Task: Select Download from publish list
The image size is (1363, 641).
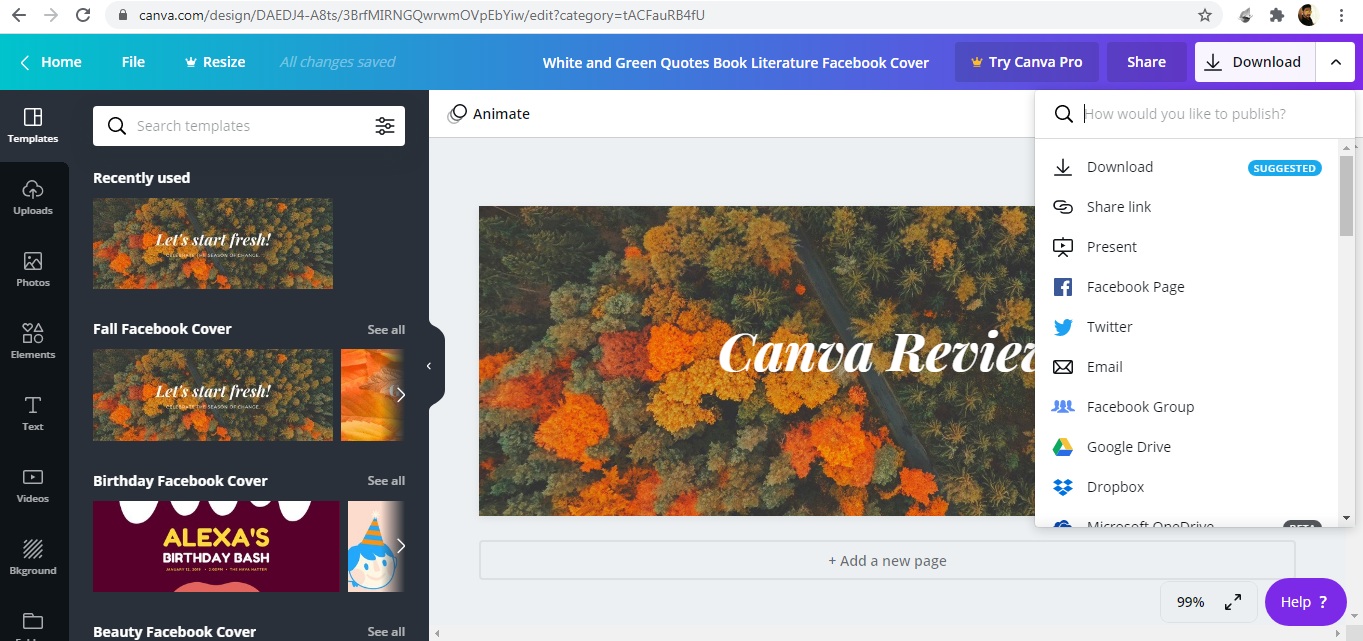Action: click(1187, 167)
